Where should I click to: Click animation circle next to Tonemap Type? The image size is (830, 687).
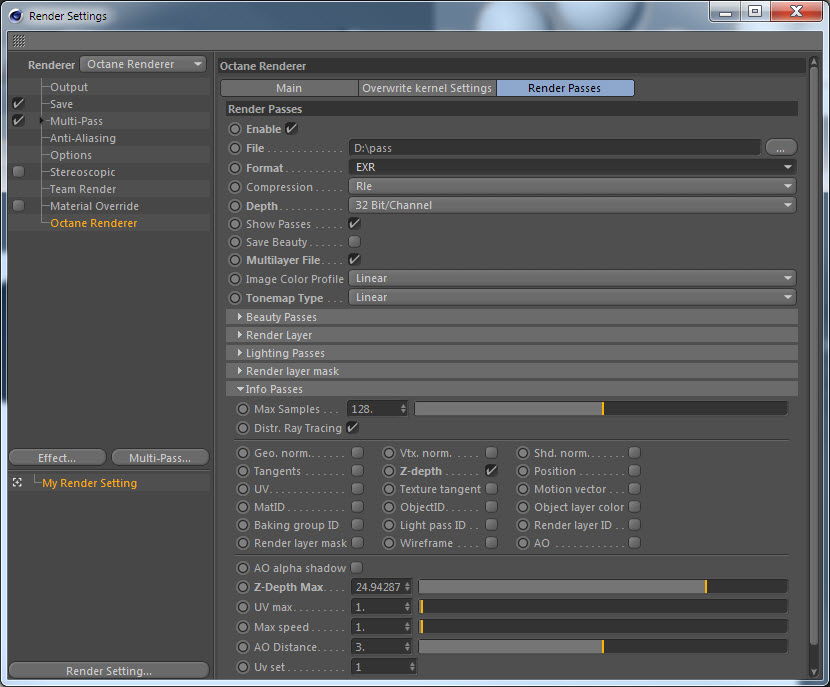[x=235, y=298]
